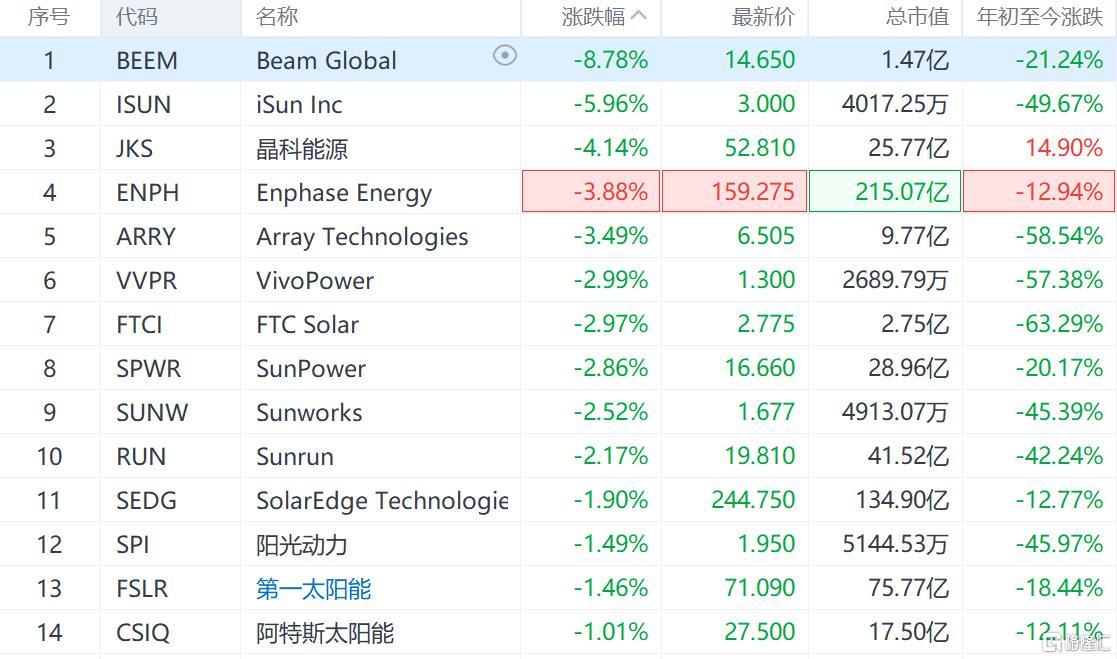The image size is (1117, 659).
Task: Open the 第一太阳能 stock link
Action: [x=313, y=589]
